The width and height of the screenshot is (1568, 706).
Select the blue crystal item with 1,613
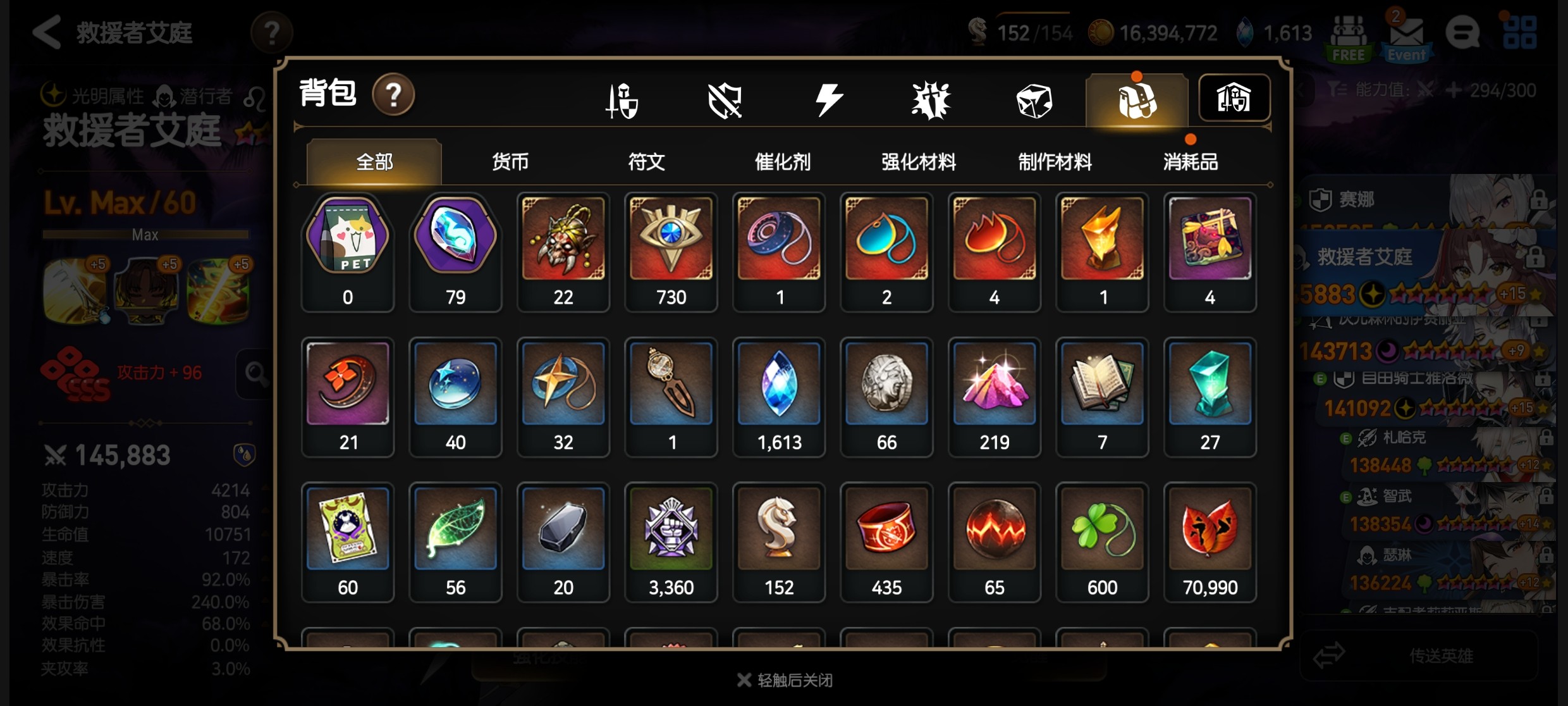[779, 397]
